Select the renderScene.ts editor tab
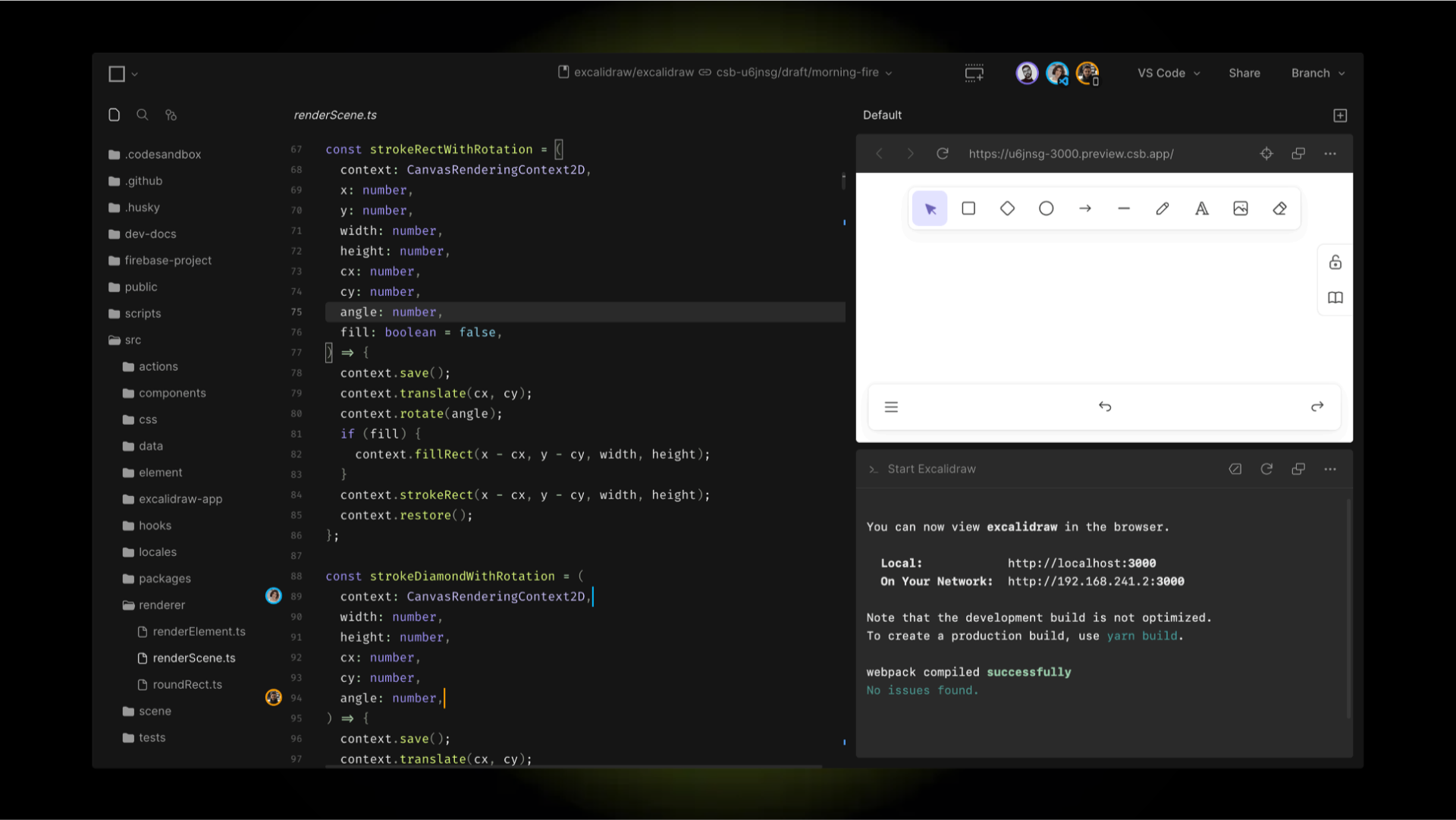Screen dimensions: 1456x820 click(x=335, y=115)
